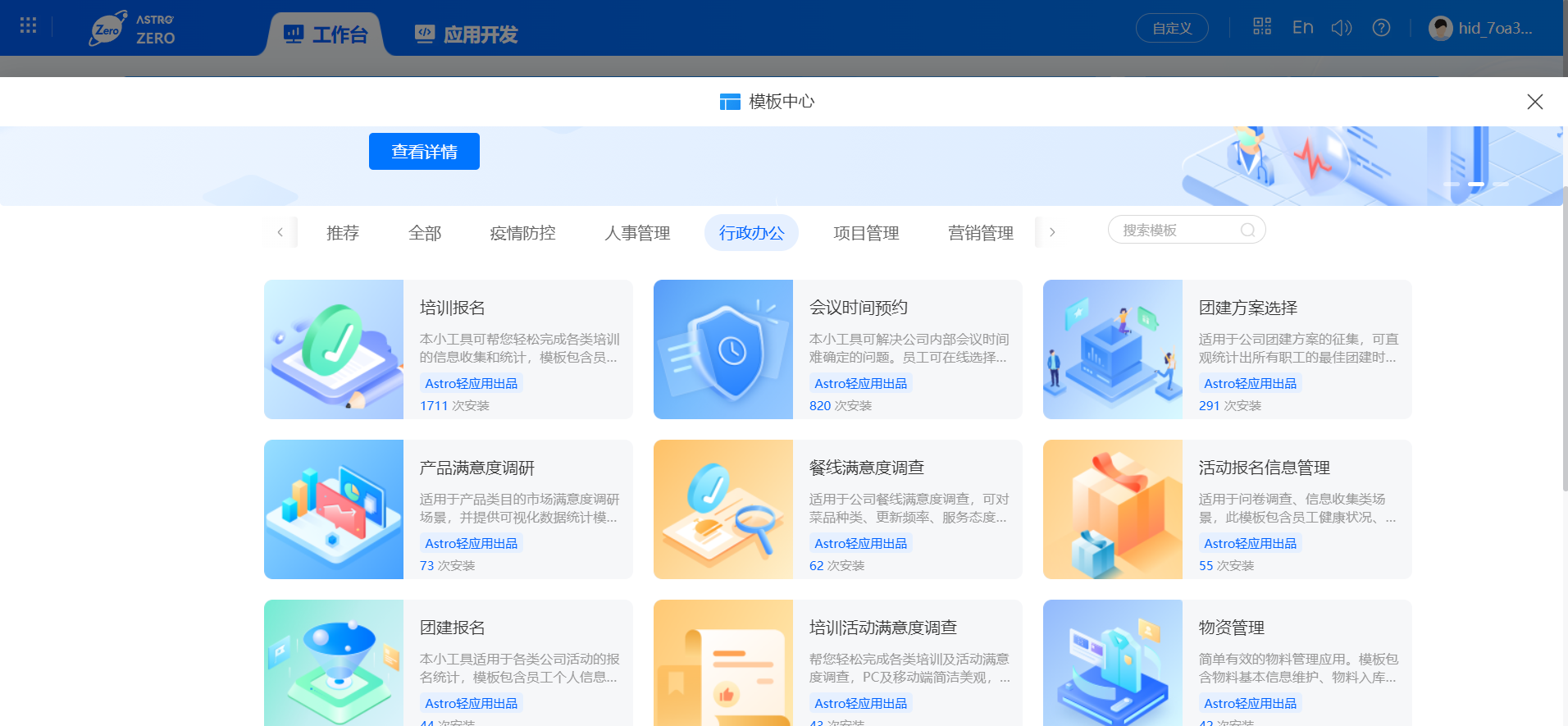The image size is (1568, 726).
Task: Click the Astro Zero logo
Action: coord(132,29)
